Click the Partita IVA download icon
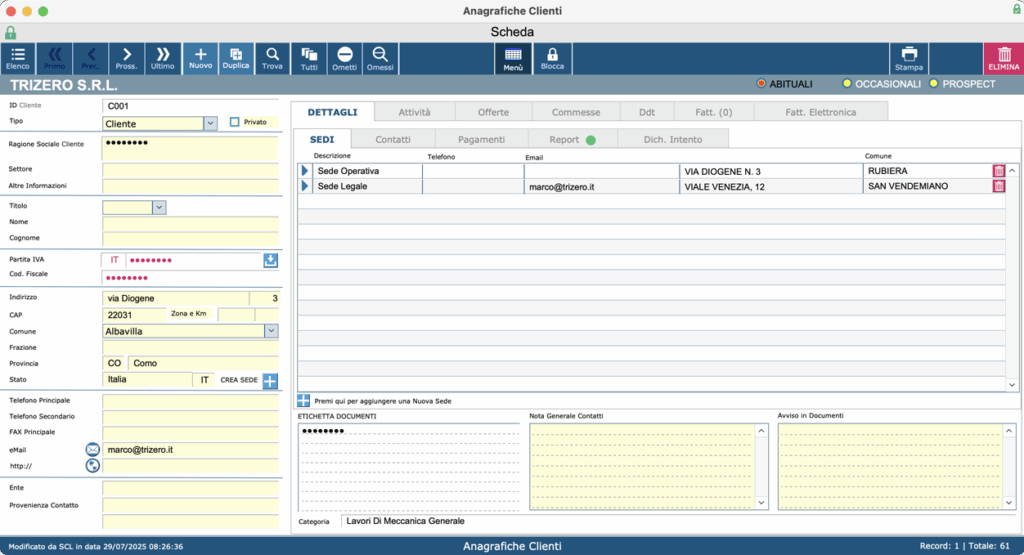The image size is (1024, 555). 270,261
